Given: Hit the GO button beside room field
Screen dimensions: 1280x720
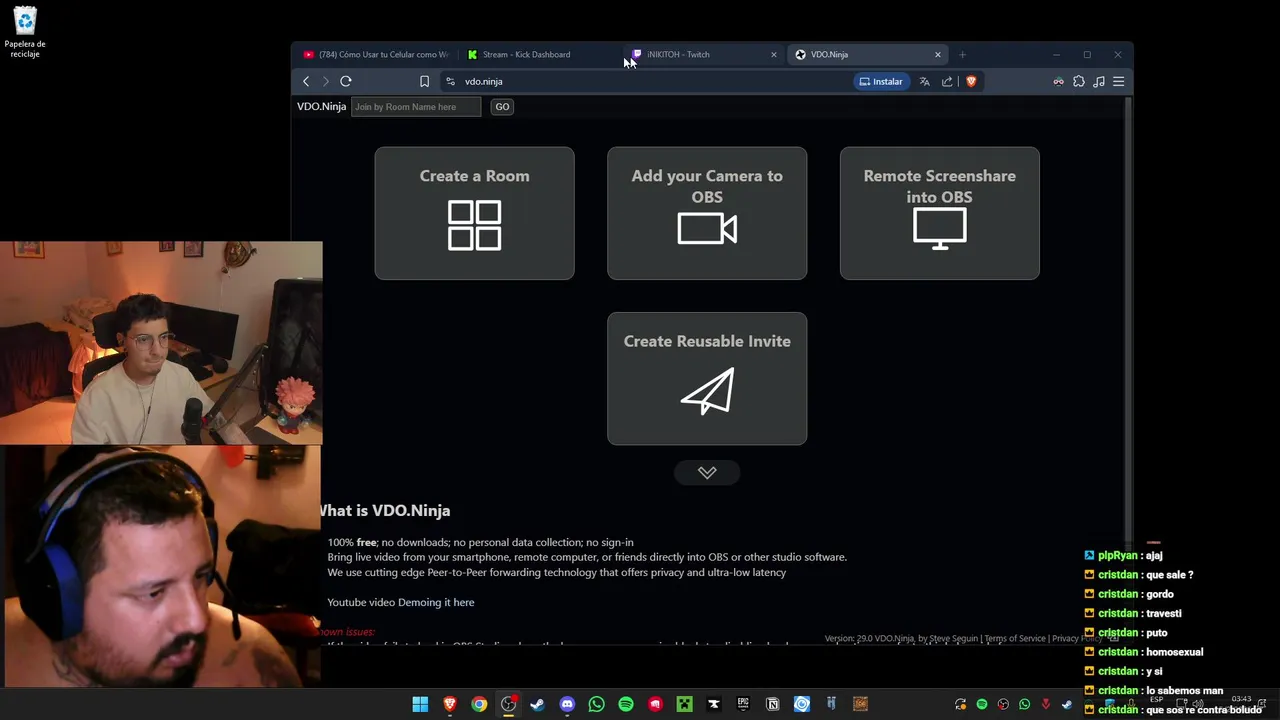Looking at the screenshot, I should click(502, 107).
